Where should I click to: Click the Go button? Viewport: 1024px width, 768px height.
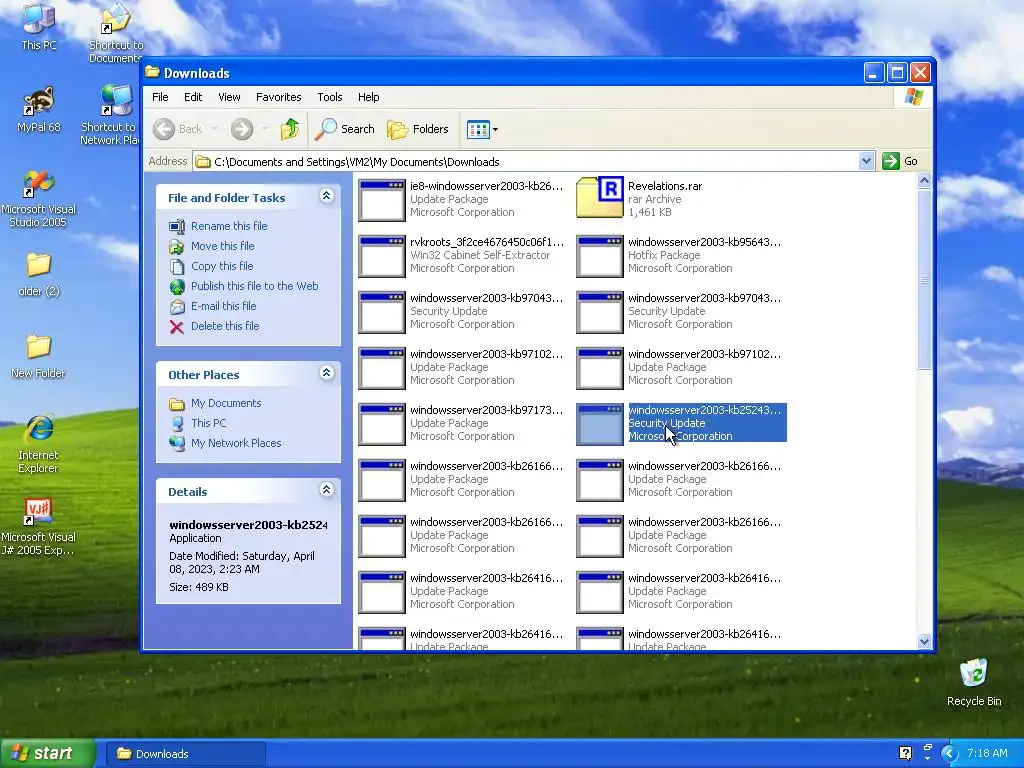point(901,161)
